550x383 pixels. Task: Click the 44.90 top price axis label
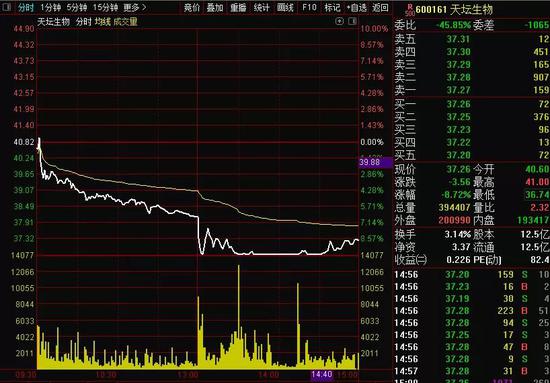(x=24, y=29)
